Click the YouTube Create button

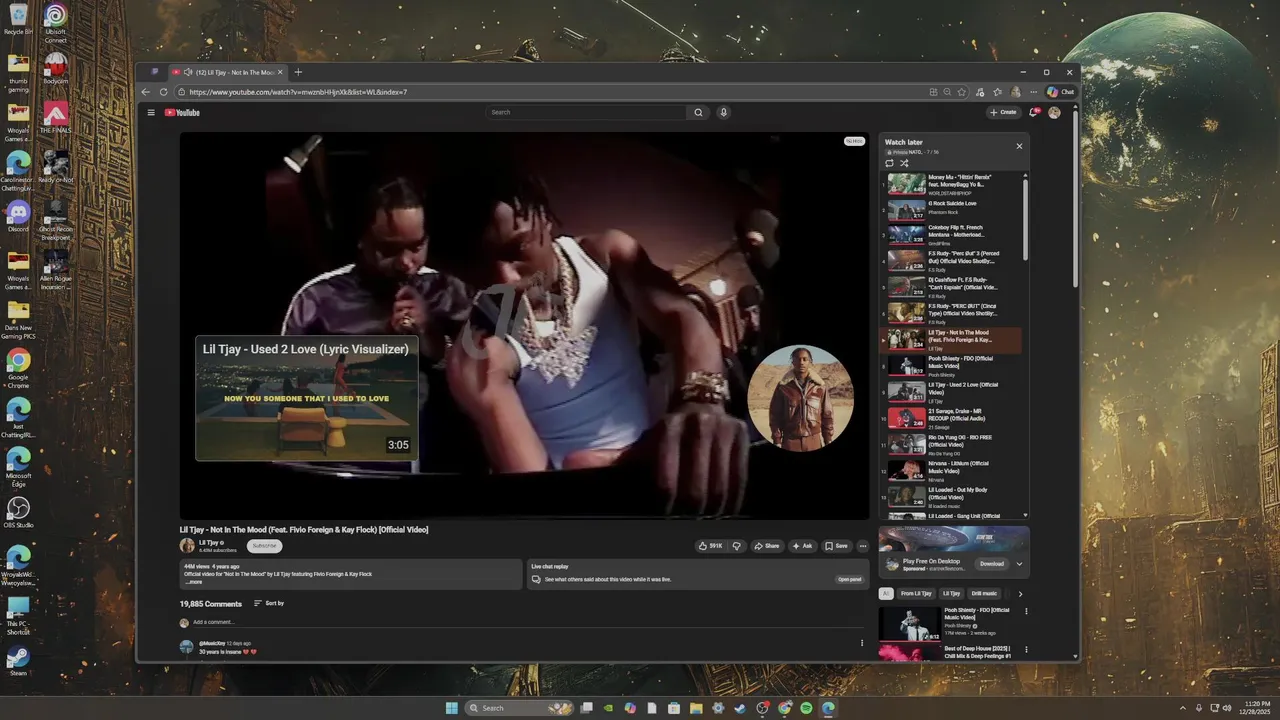point(1003,112)
